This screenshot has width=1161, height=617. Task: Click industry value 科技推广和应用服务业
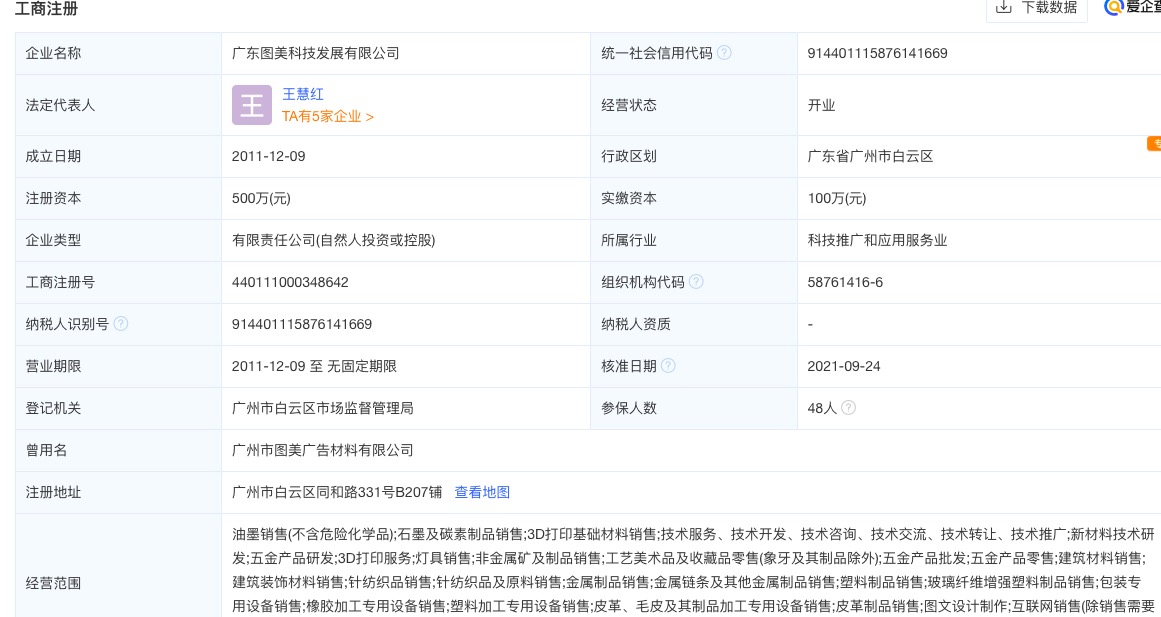point(877,240)
